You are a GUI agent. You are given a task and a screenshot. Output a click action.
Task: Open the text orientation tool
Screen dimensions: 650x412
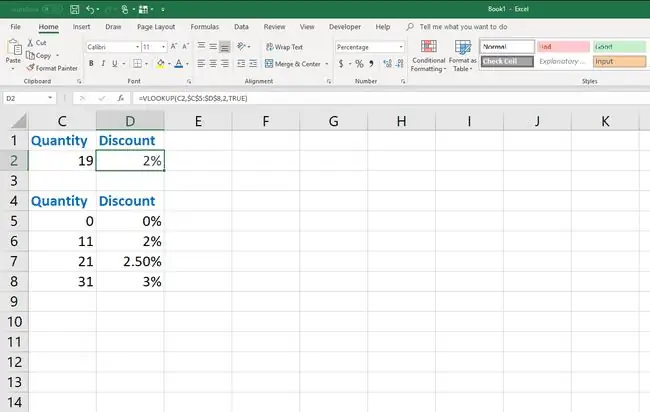(x=243, y=46)
